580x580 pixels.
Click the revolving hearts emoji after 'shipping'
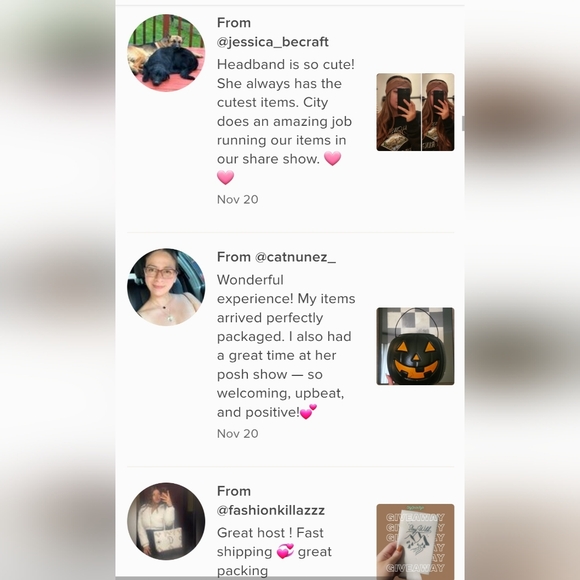[285, 551]
